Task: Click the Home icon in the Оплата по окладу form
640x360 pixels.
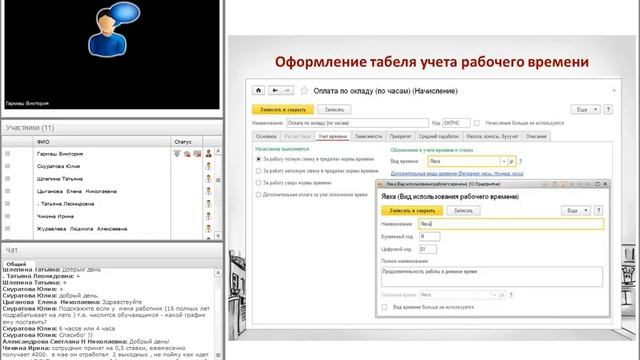Action: point(258,90)
